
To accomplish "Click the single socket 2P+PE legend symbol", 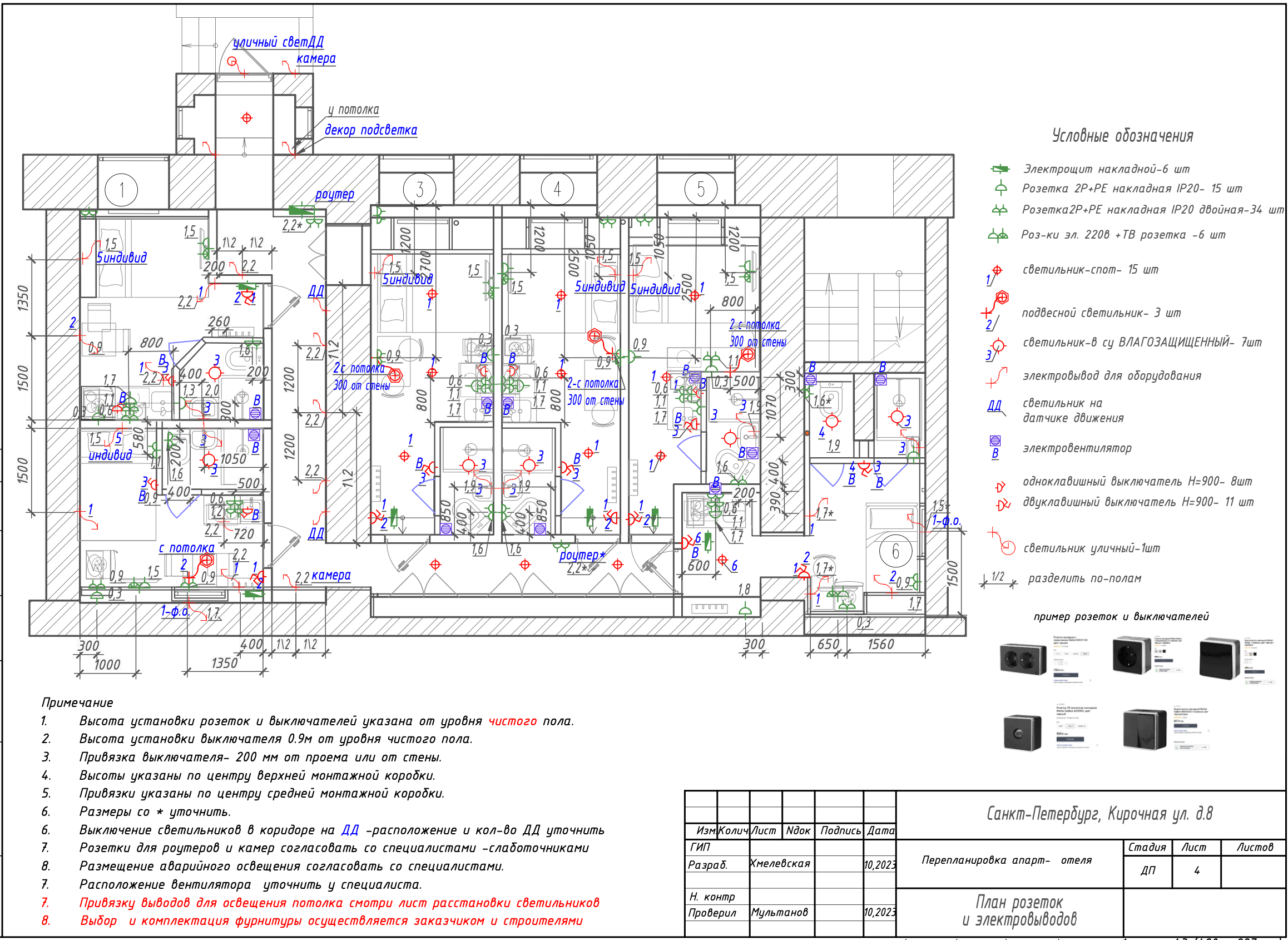I will 1000,188.
